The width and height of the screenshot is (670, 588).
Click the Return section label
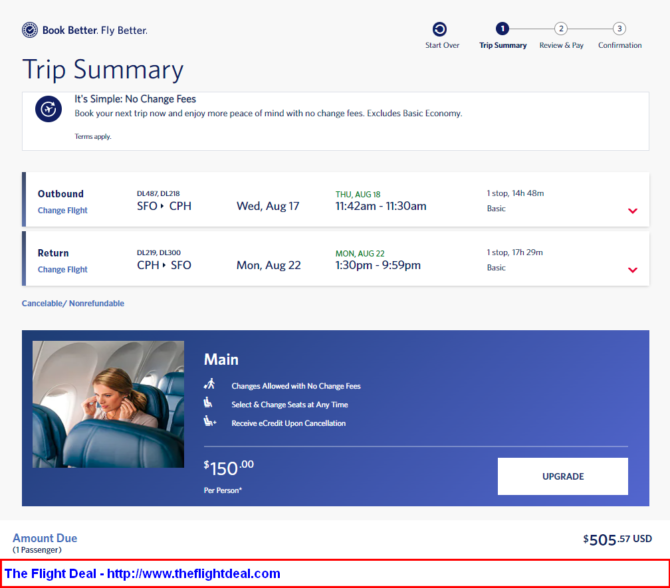click(x=53, y=253)
